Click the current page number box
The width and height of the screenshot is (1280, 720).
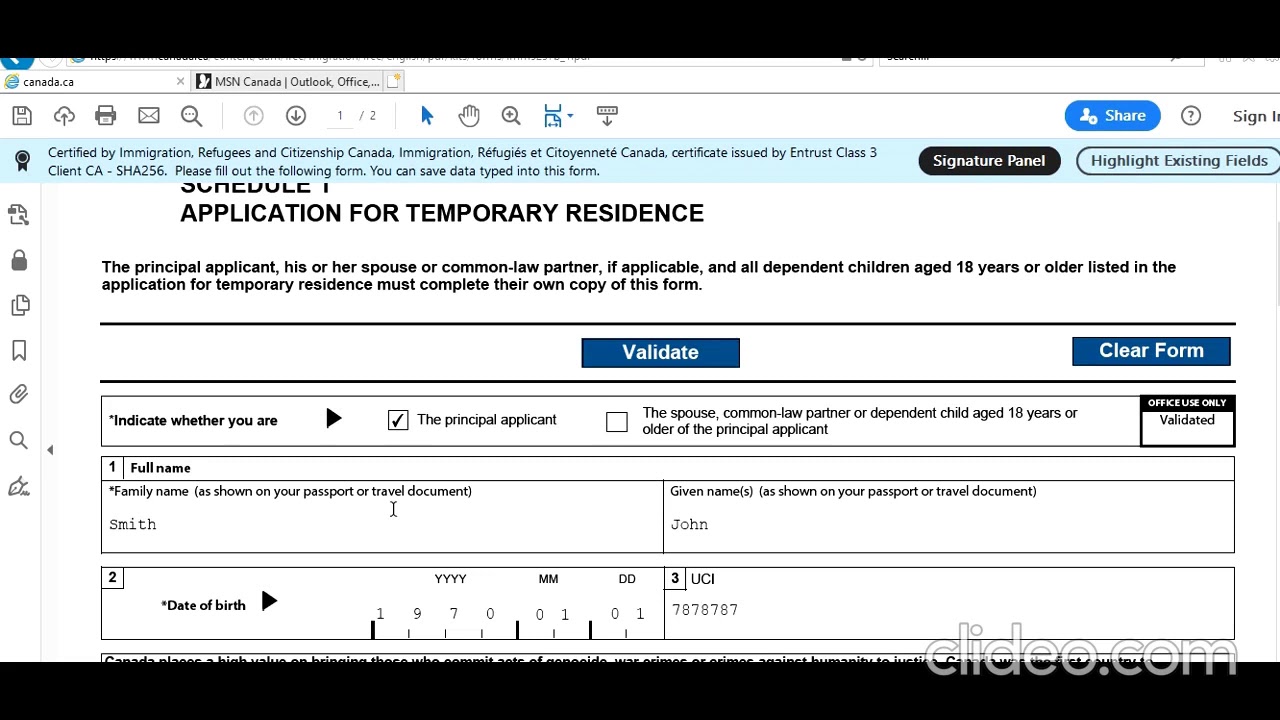click(340, 116)
